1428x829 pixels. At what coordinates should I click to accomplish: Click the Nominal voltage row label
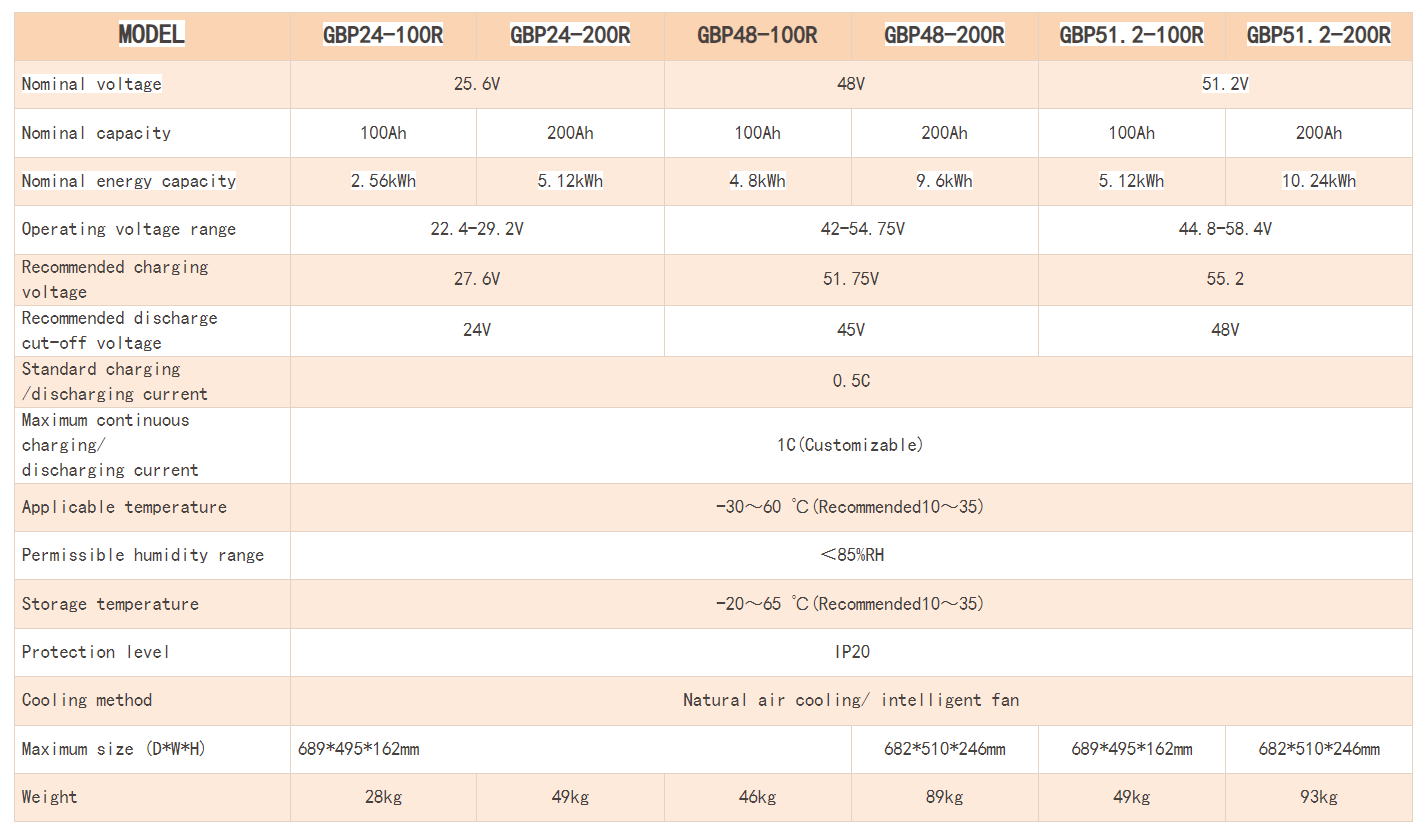point(92,85)
